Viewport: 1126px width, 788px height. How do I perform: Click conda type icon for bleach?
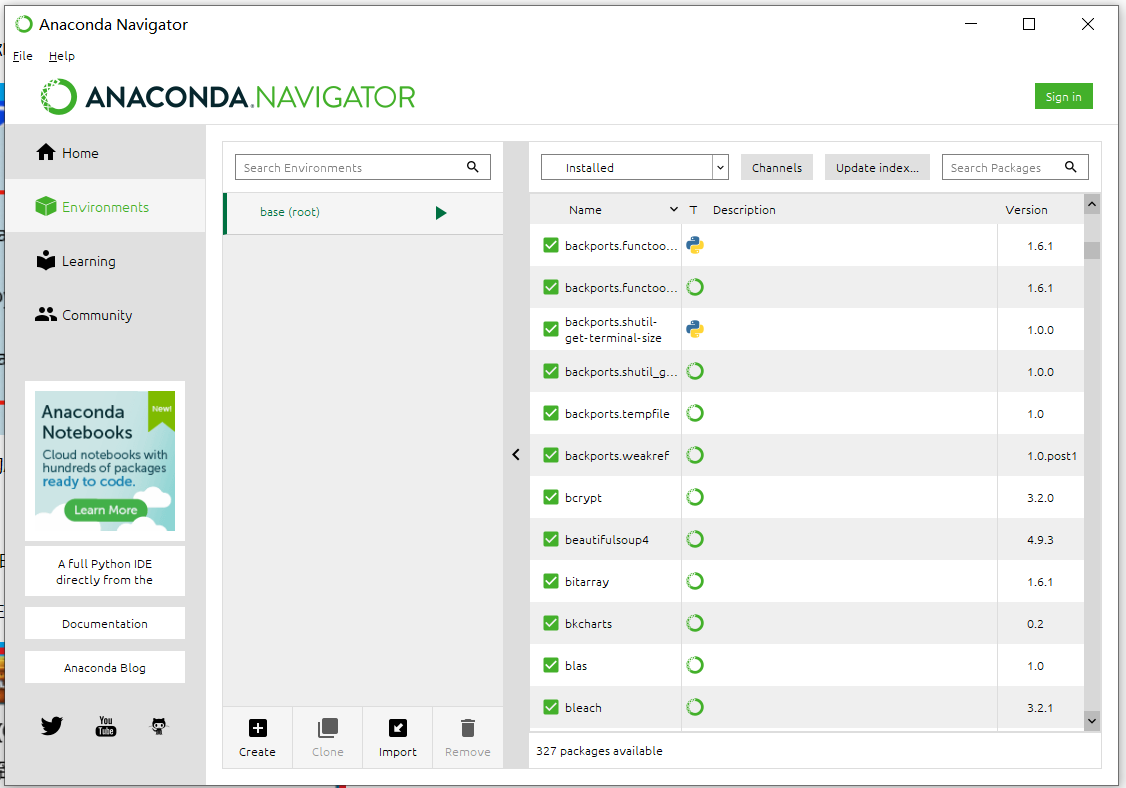(694, 707)
